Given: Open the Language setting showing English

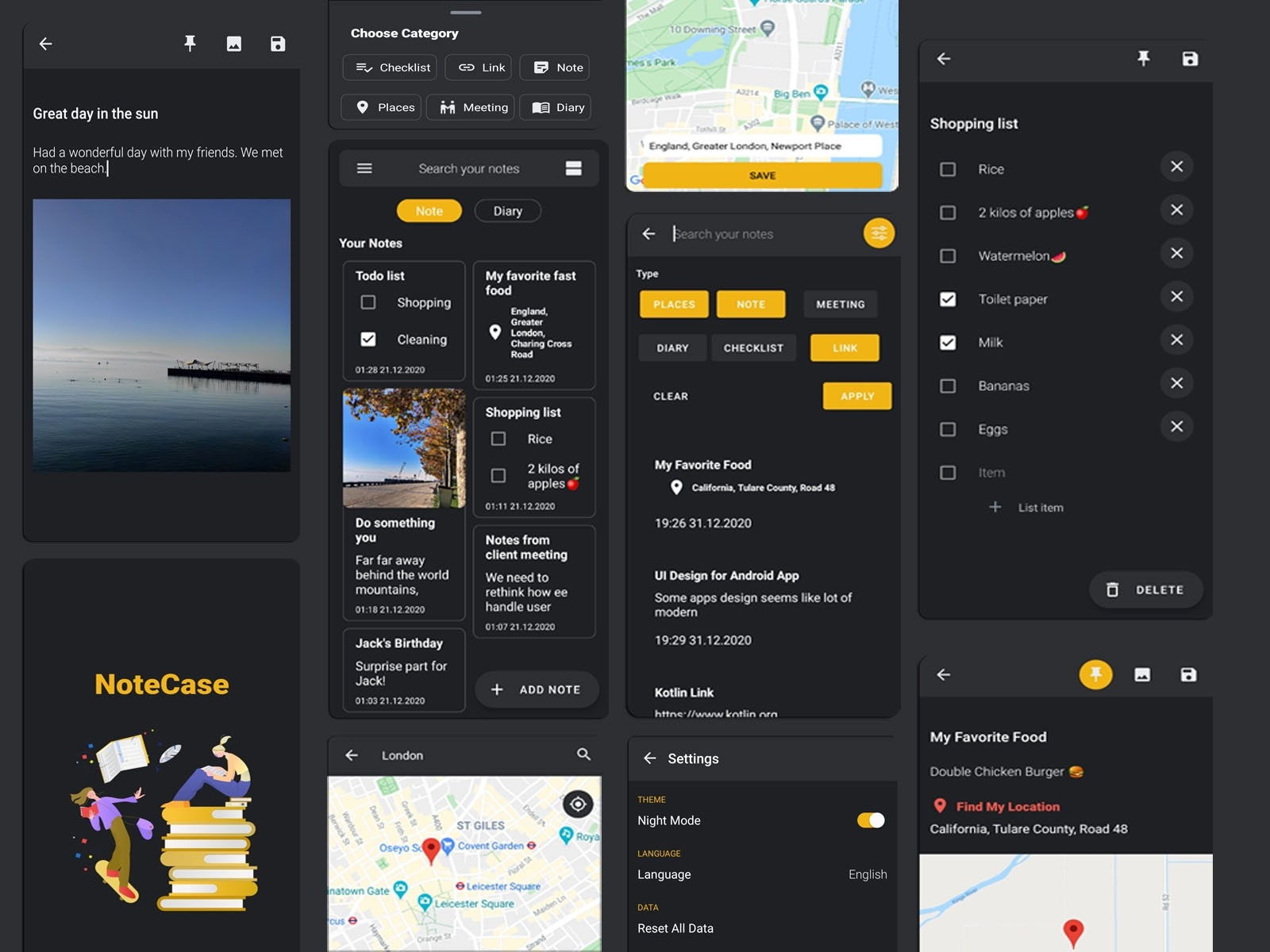Looking at the screenshot, I should (x=761, y=874).
